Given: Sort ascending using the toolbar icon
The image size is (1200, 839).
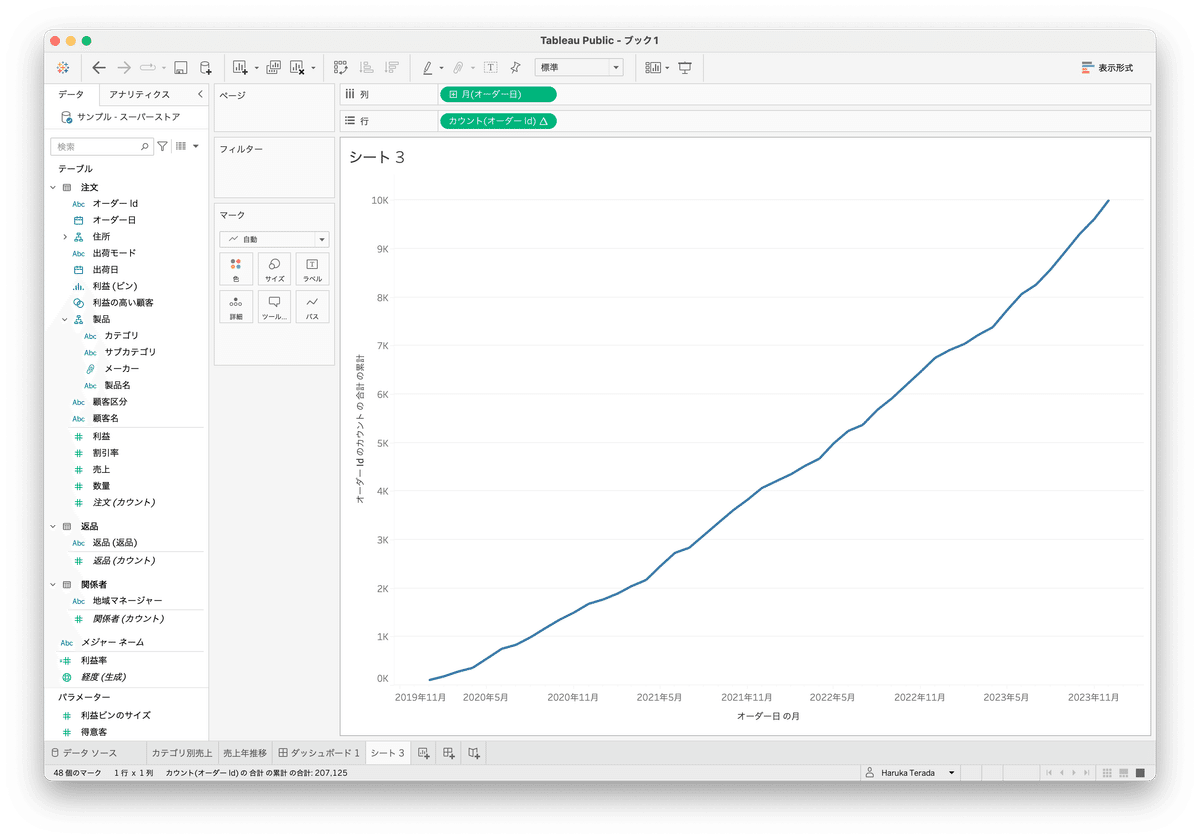Looking at the screenshot, I should (366, 68).
